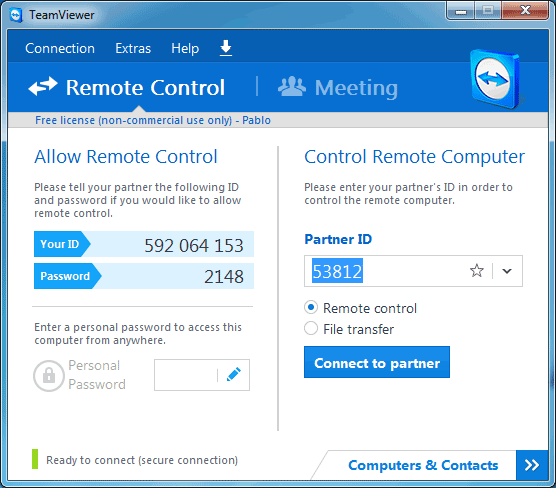This screenshot has height=488, width=556.
Task: Click the Control Remote Computer heading
Action: [x=415, y=157]
